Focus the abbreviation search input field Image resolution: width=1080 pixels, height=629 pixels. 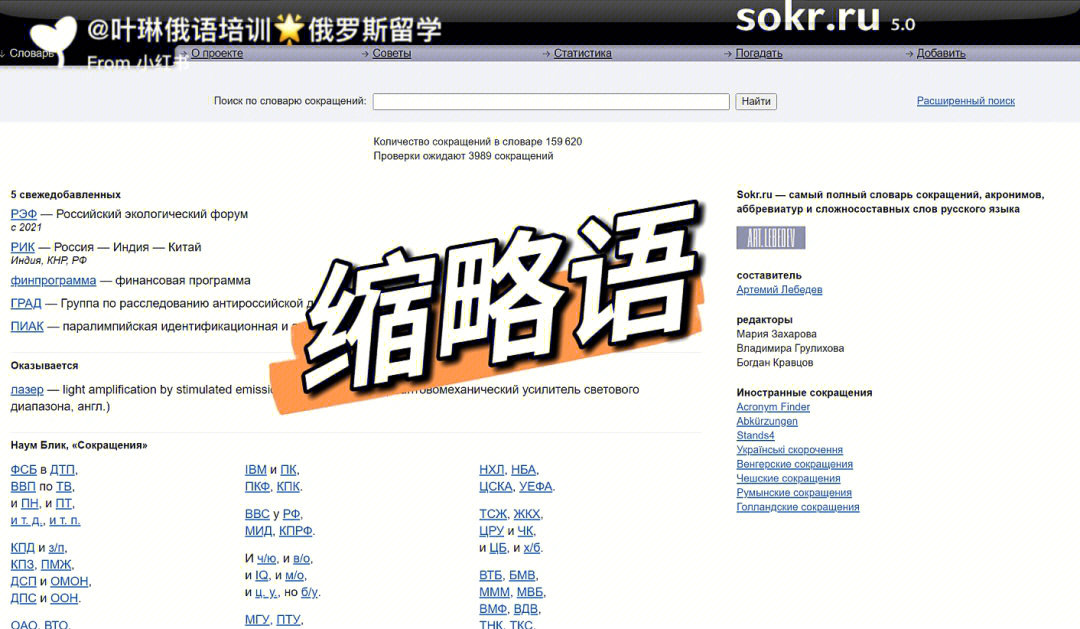click(551, 101)
